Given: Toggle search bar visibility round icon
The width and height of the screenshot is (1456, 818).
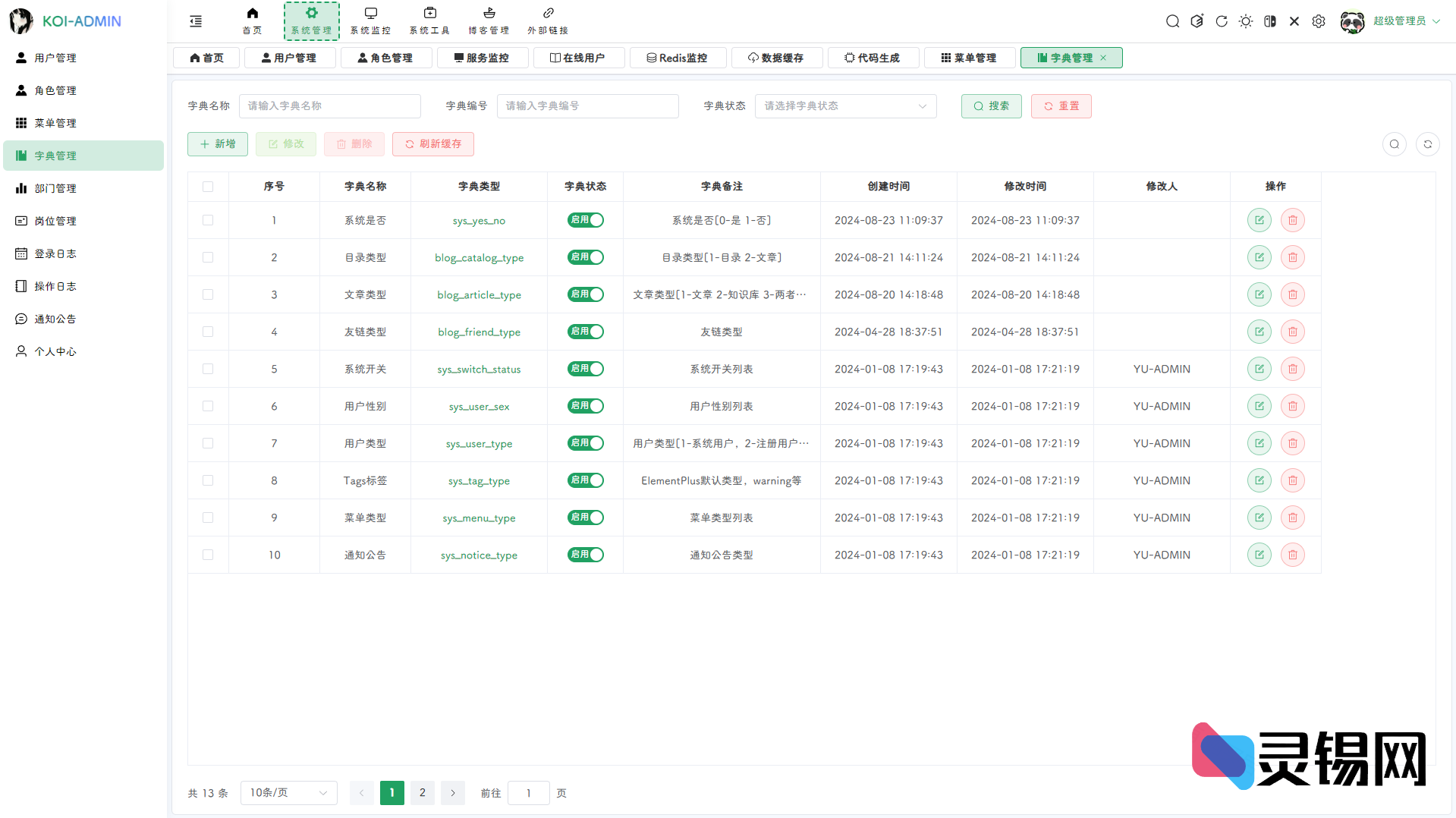Looking at the screenshot, I should coord(1394,144).
